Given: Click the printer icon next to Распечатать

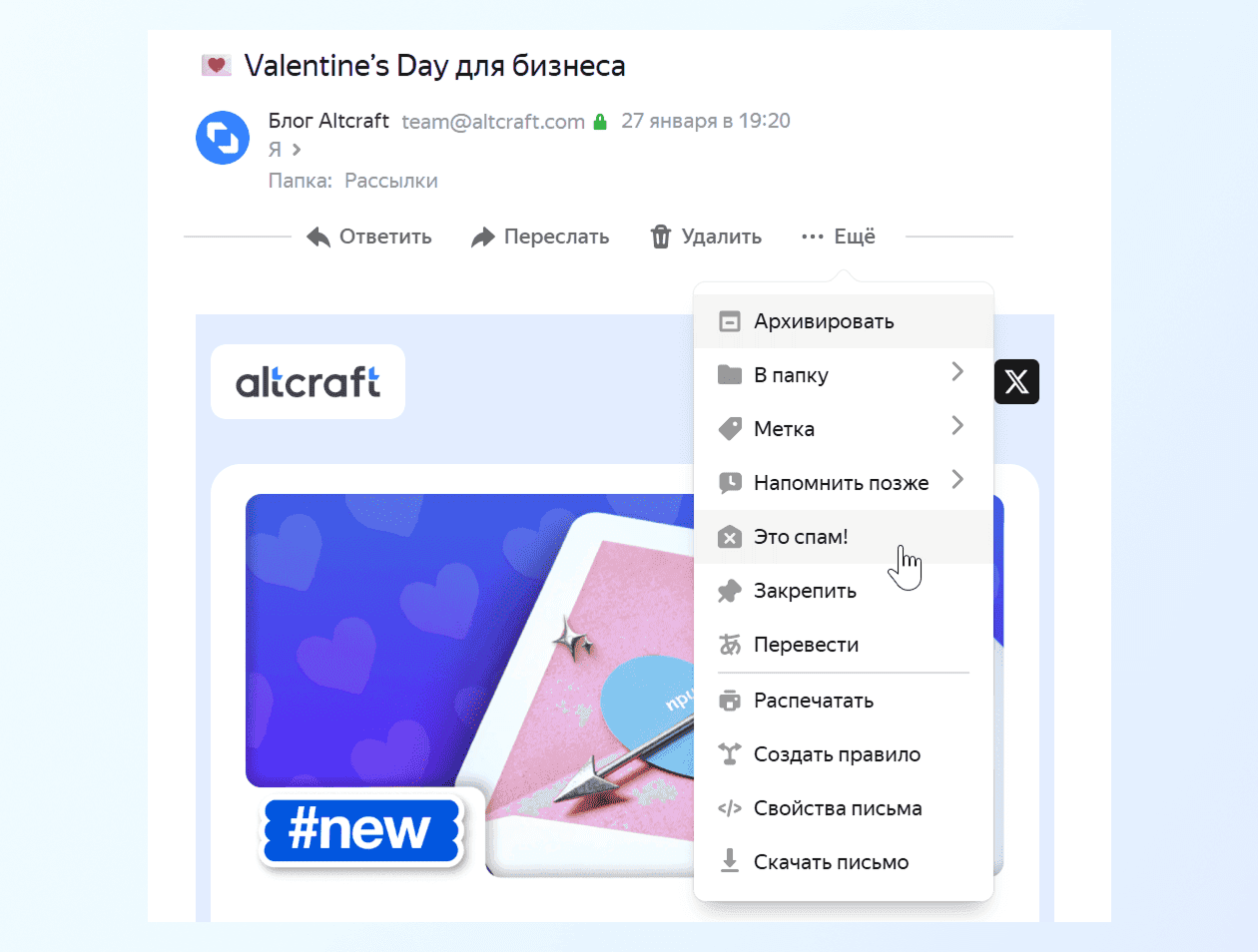Looking at the screenshot, I should click(730, 701).
